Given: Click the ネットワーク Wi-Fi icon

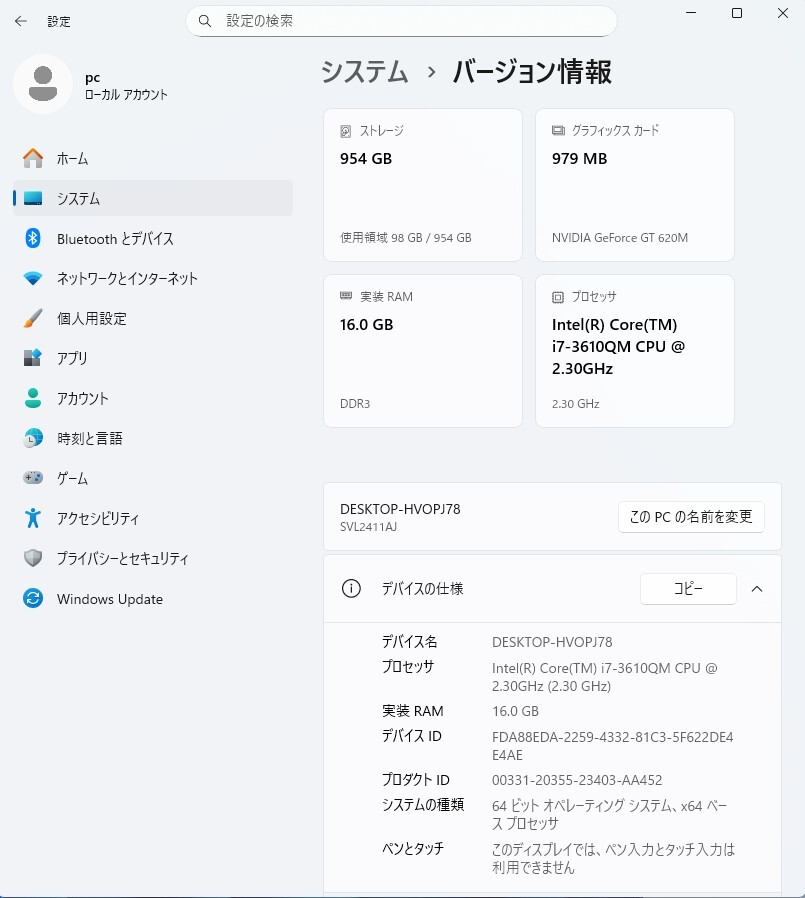Looking at the screenshot, I should click(33, 279).
